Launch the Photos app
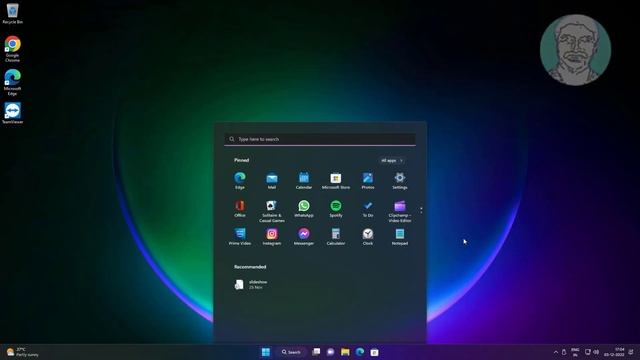Viewport: 640px width, 360px height. pyautogui.click(x=368, y=180)
